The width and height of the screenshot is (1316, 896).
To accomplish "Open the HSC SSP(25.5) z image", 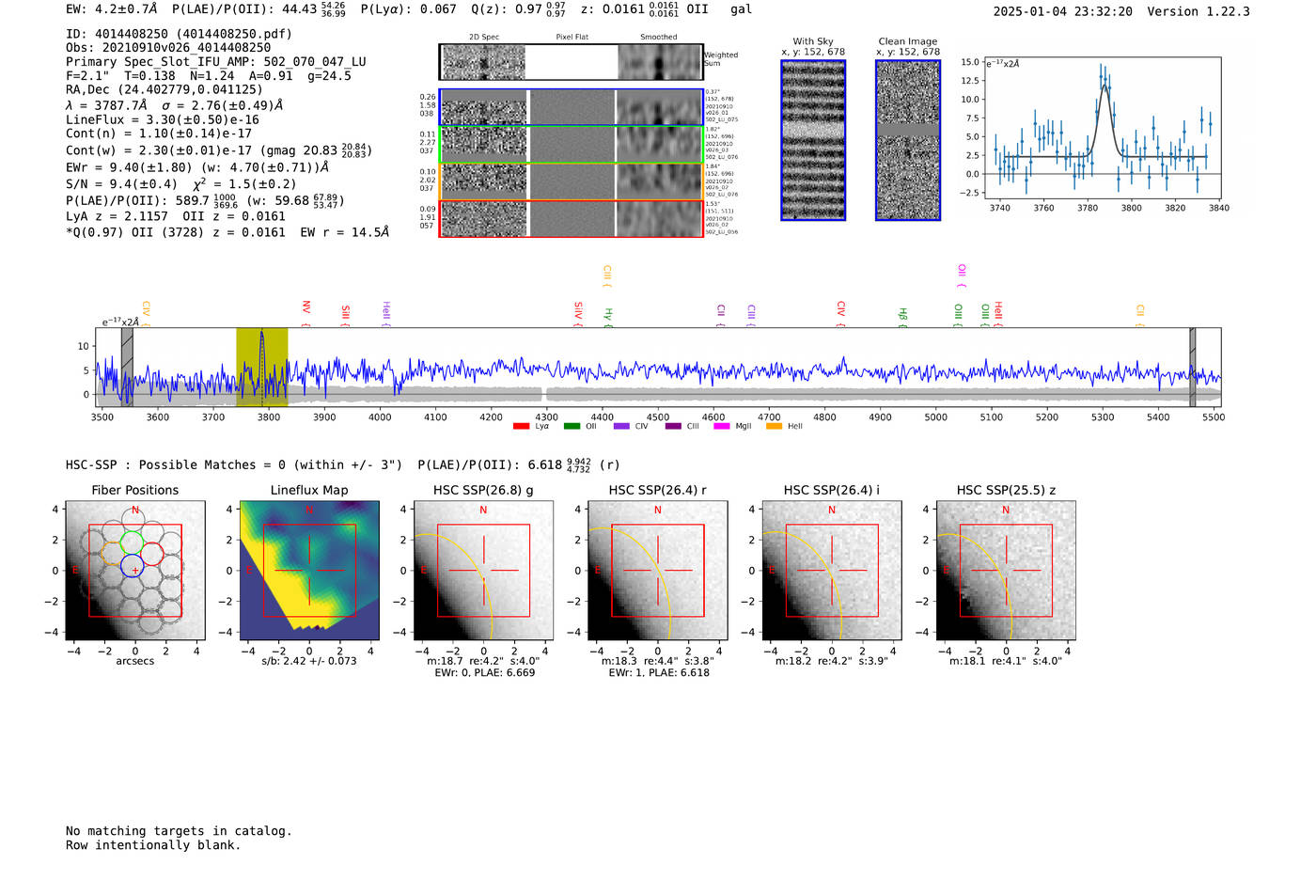I will click(1006, 571).
